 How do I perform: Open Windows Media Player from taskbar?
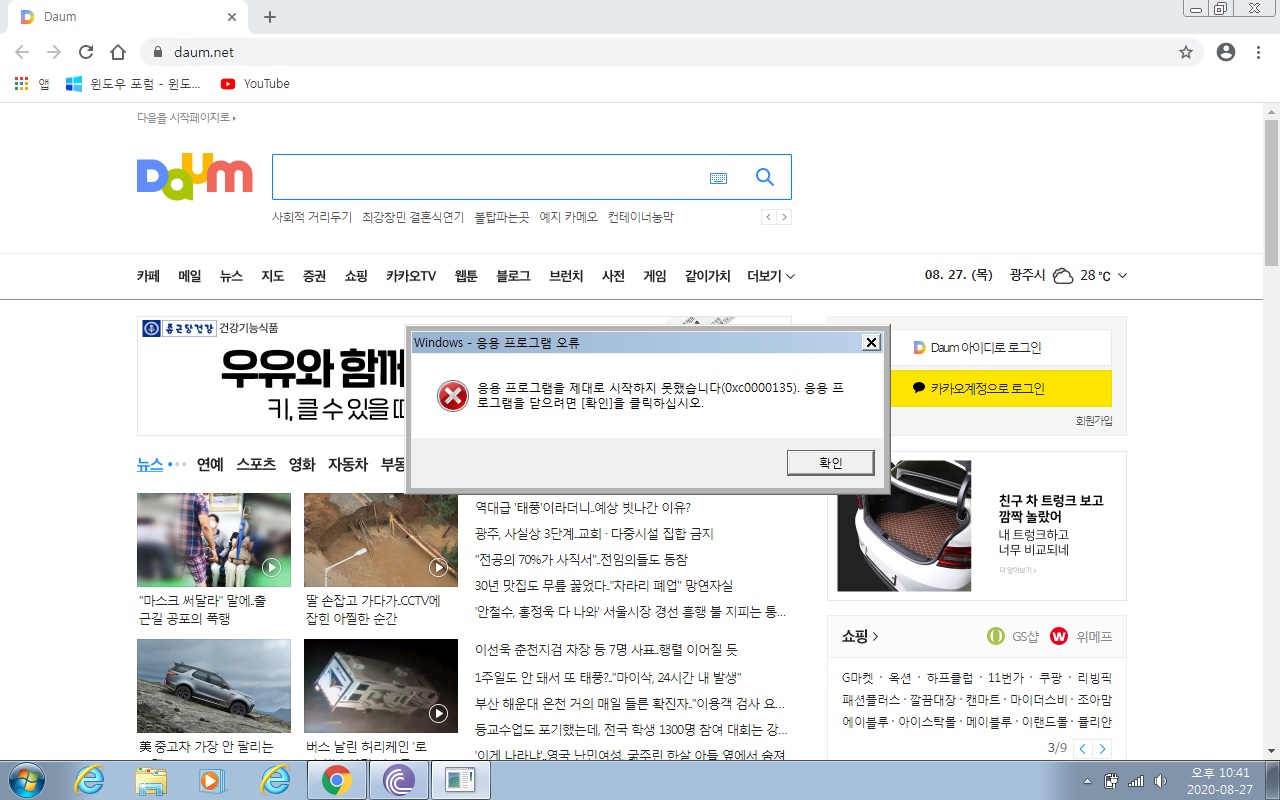(x=213, y=780)
